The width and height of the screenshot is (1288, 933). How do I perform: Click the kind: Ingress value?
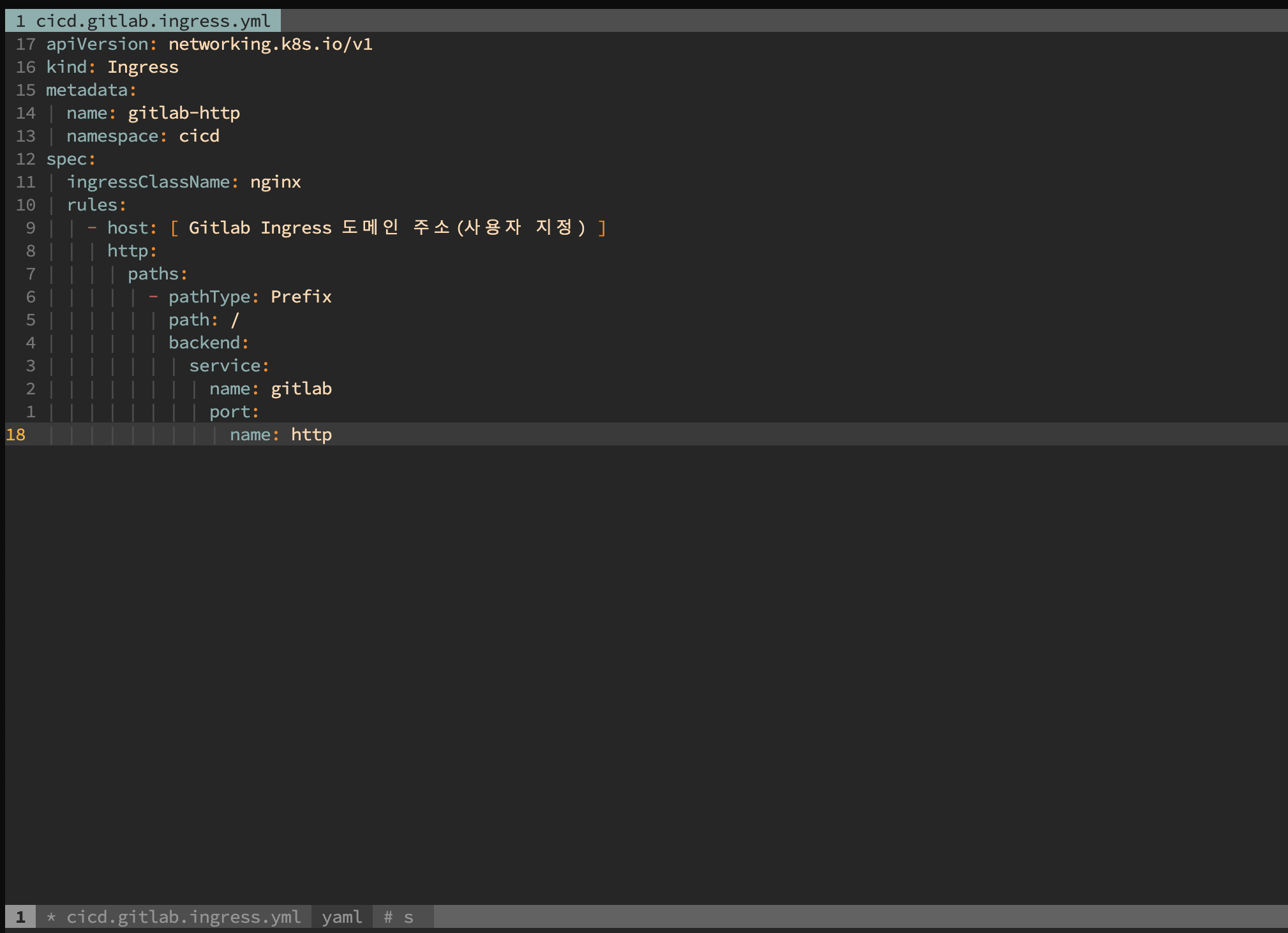143,67
